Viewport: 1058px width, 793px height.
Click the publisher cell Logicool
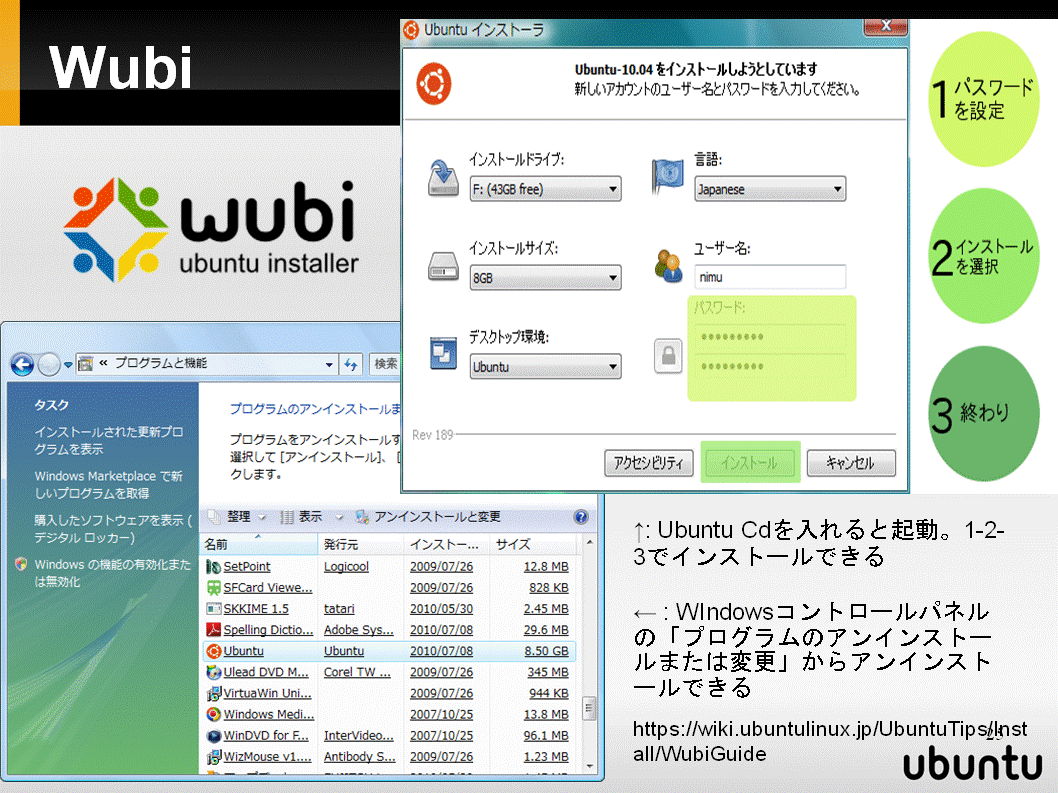click(x=346, y=567)
